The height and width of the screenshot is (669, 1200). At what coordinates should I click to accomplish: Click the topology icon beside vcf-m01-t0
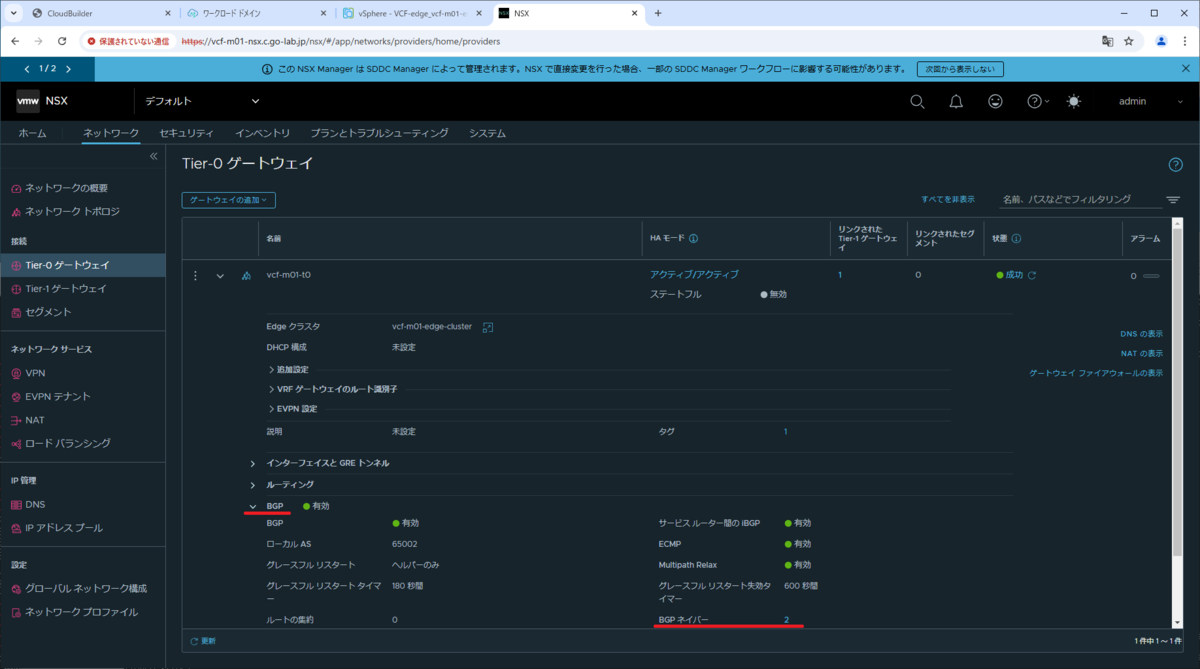pos(246,276)
